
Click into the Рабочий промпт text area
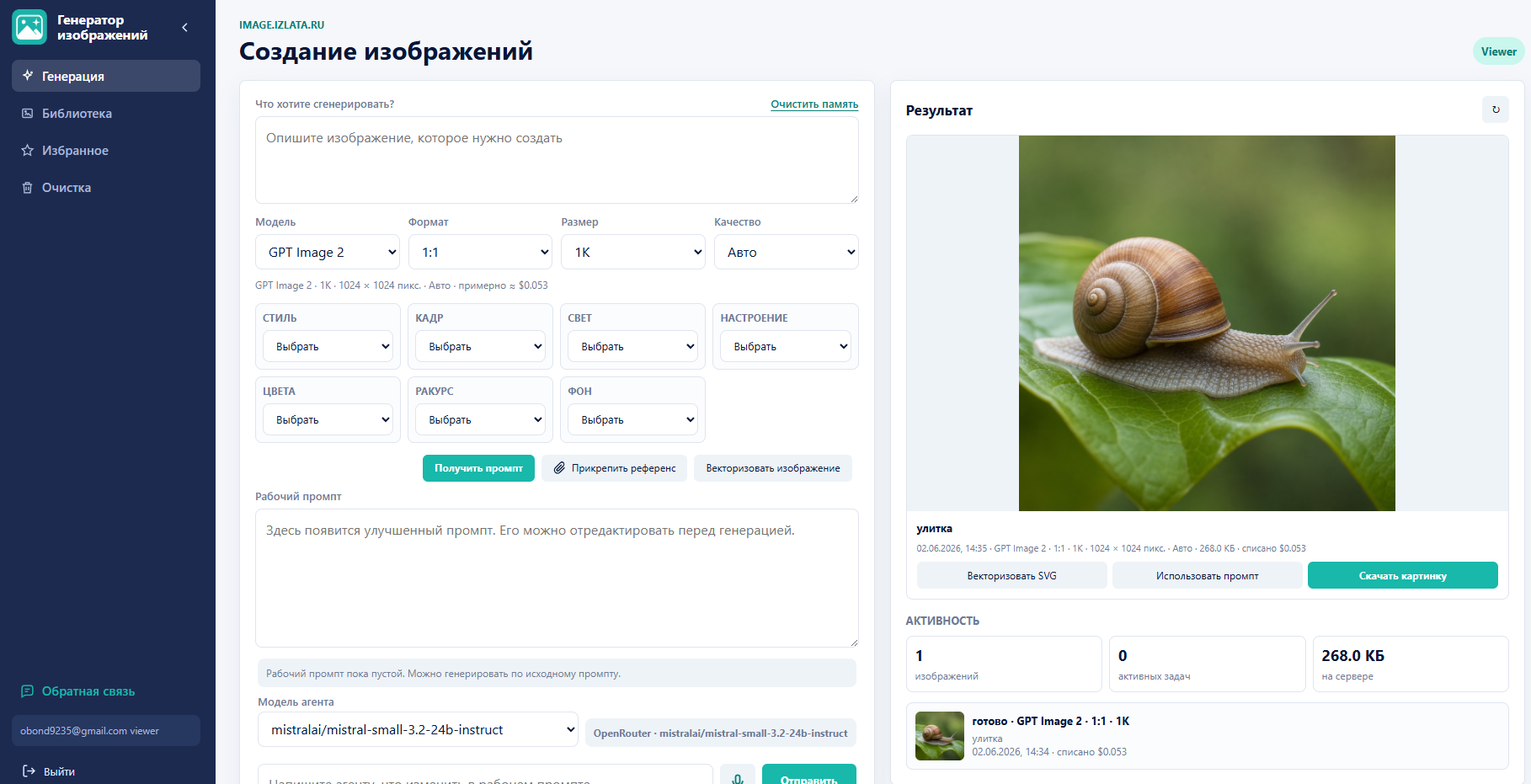(557, 578)
